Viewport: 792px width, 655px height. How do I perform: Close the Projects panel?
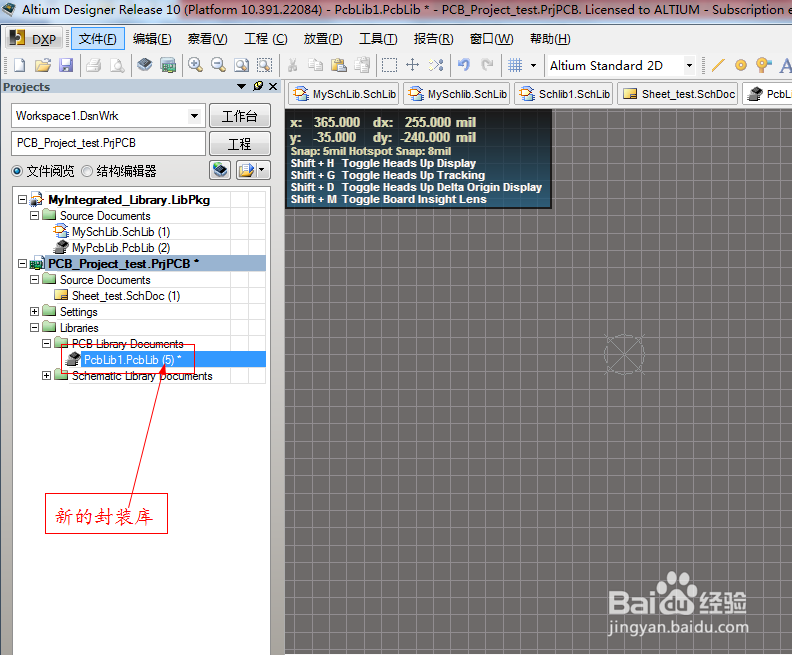coord(273,86)
